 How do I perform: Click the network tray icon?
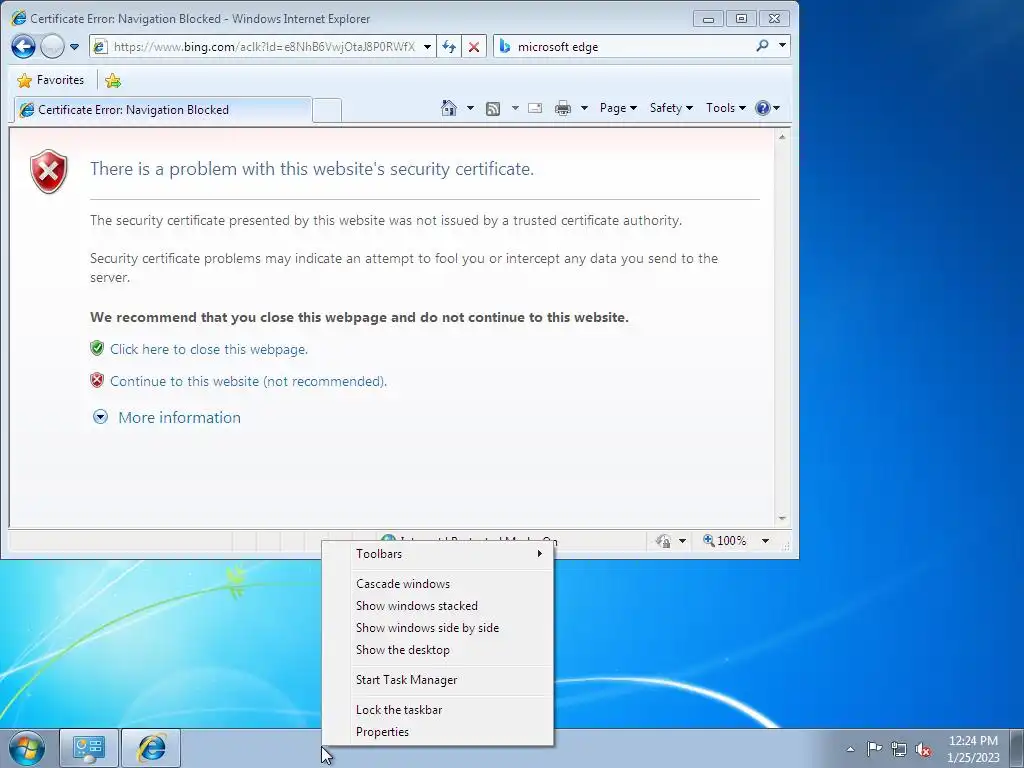click(x=899, y=749)
